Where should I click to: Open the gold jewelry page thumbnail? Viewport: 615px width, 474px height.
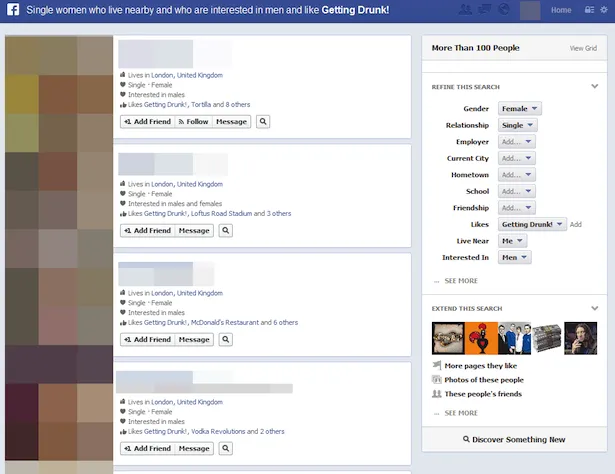(x=448, y=338)
